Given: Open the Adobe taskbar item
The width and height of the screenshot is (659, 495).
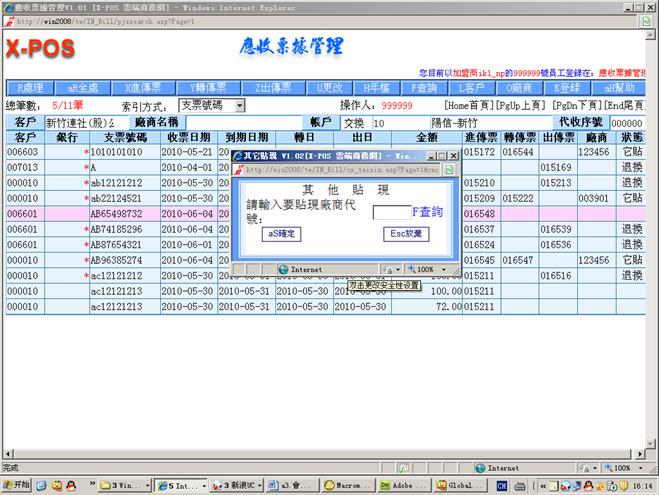Looking at the screenshot, I should coord(398,485).
